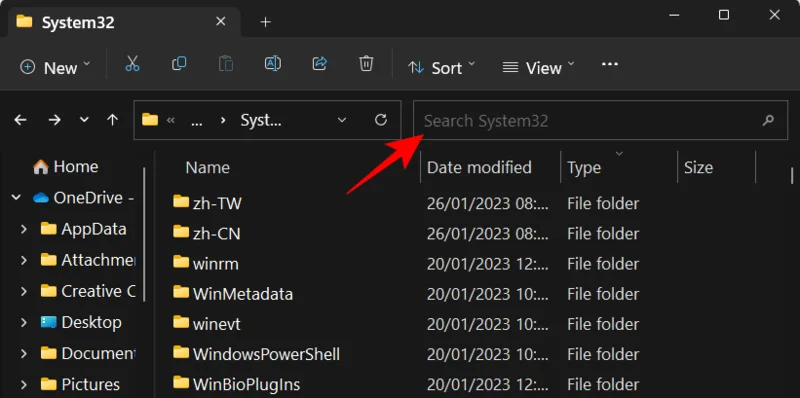800x398 pixels.
Task: Click the OneDrive cloud icon
Action: [x=41, y=197]
